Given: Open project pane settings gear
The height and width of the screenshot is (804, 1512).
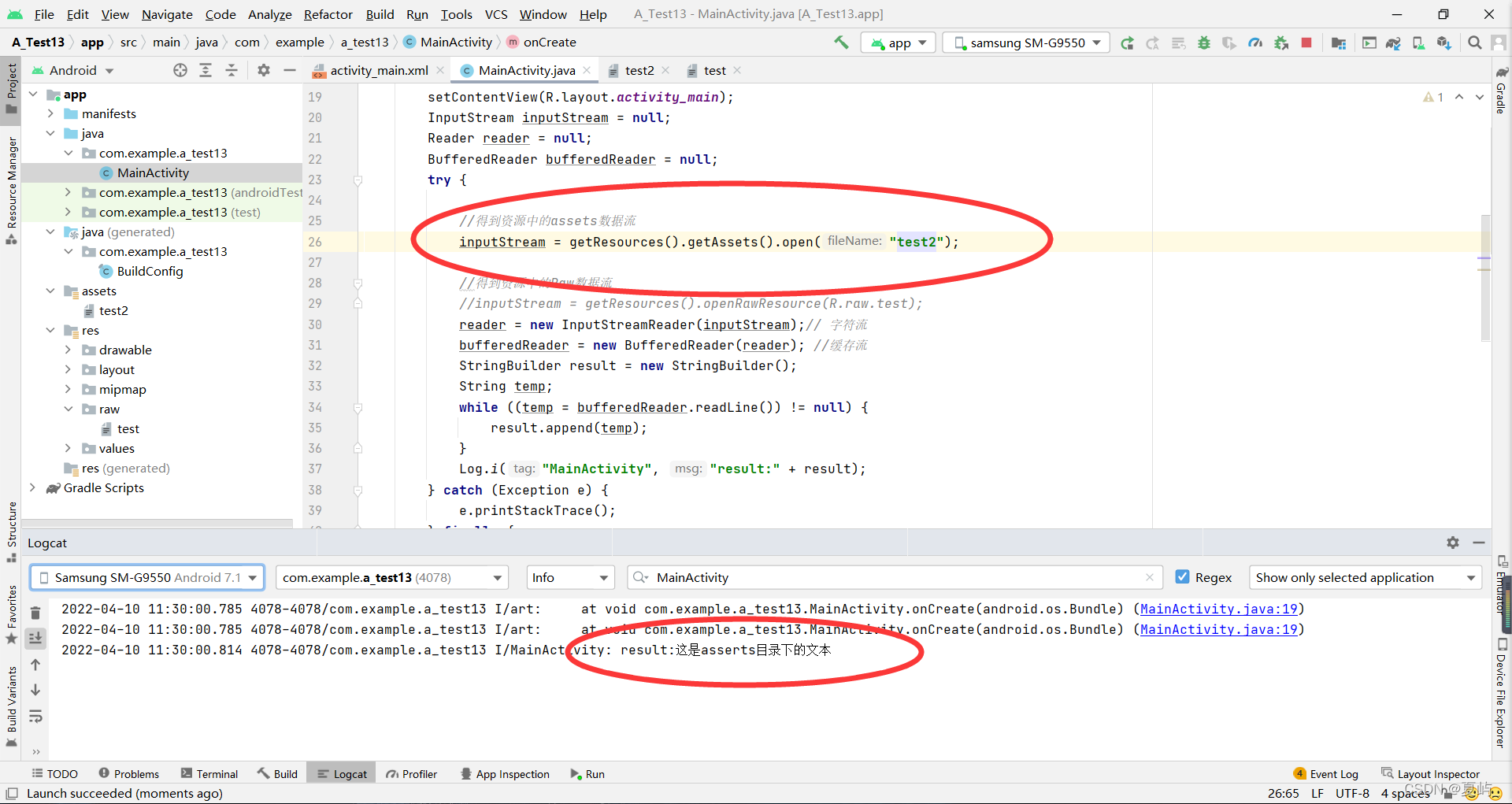Looking at the screenshot, I should pyautogui.click(x=264, y=70).
